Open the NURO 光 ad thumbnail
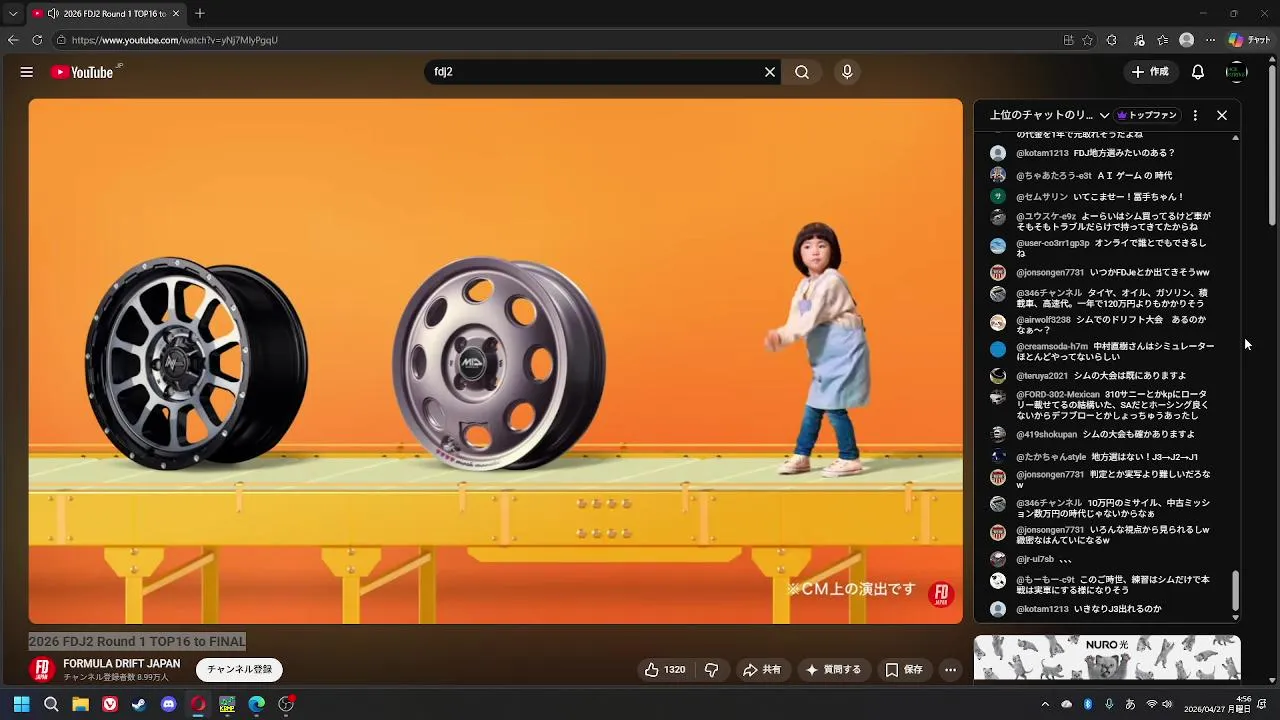 (1107, 658)
